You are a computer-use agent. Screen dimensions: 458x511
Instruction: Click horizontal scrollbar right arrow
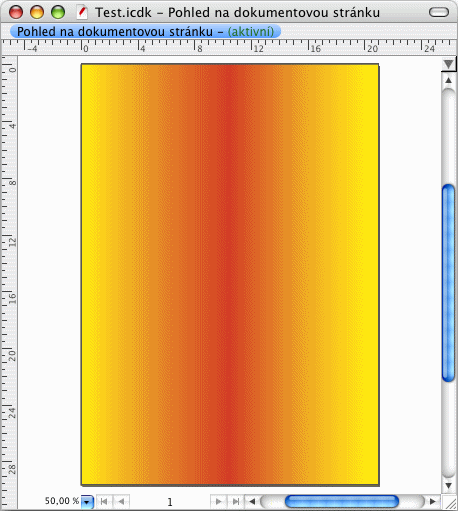coord(433,501)
